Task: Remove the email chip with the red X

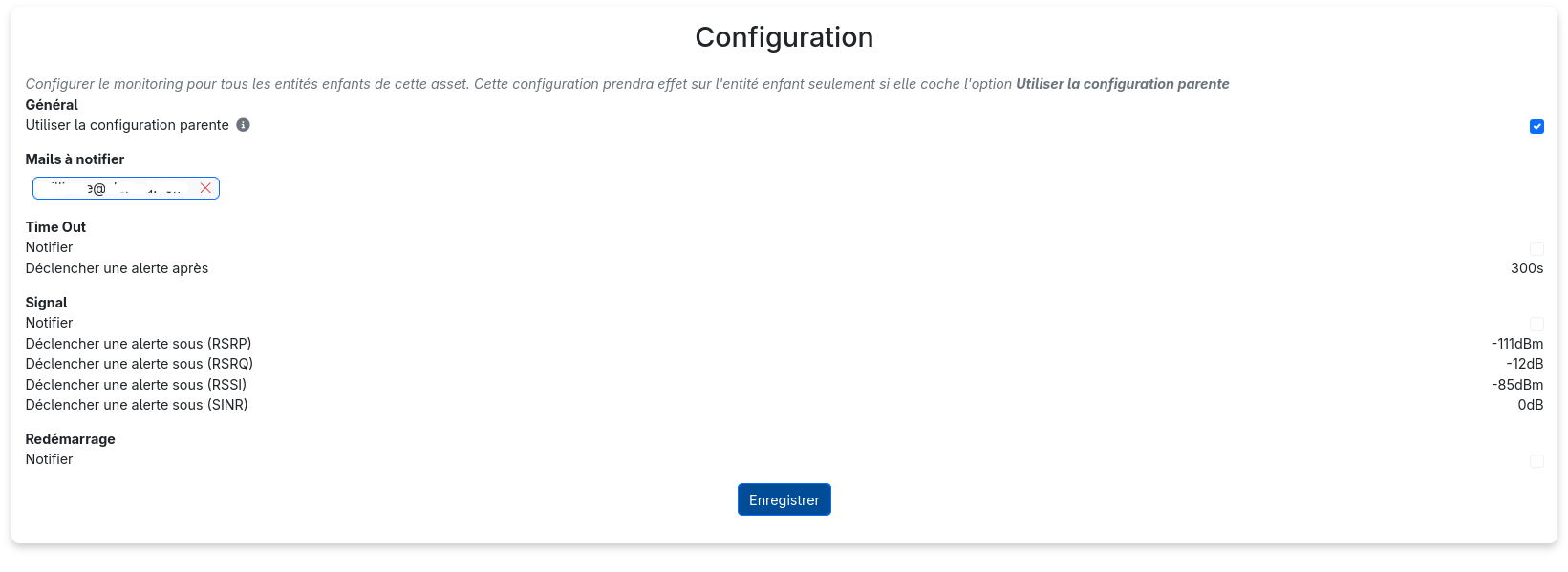Action: tap(205, 188)
